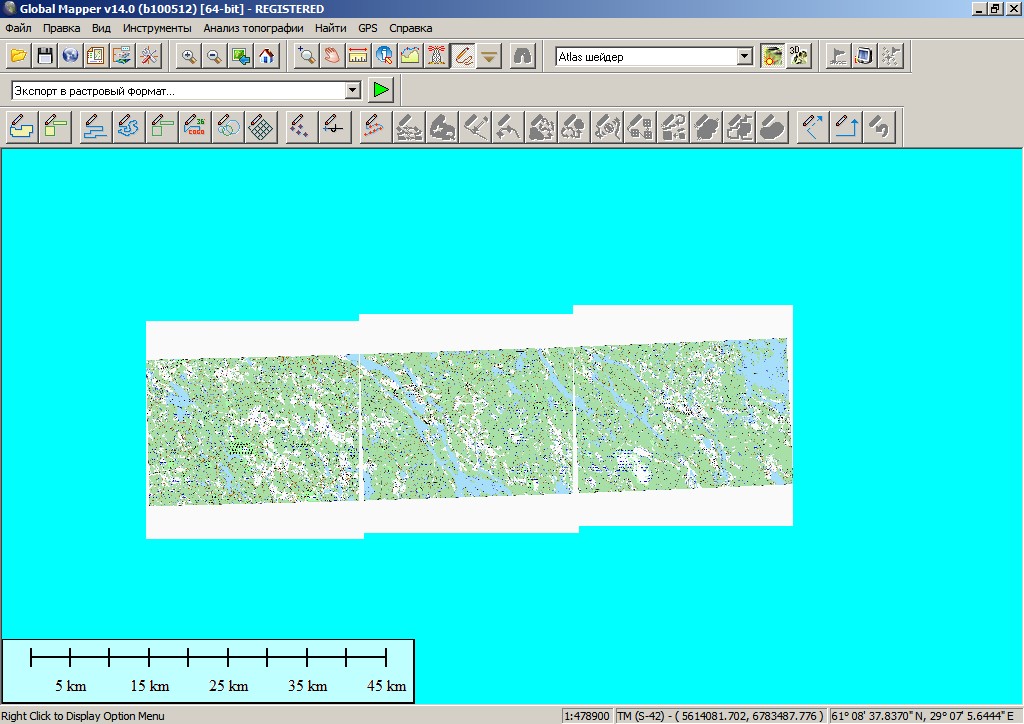Select the Zoom In magnifier tool
The image size is (1024, 724).
(188, 56)
